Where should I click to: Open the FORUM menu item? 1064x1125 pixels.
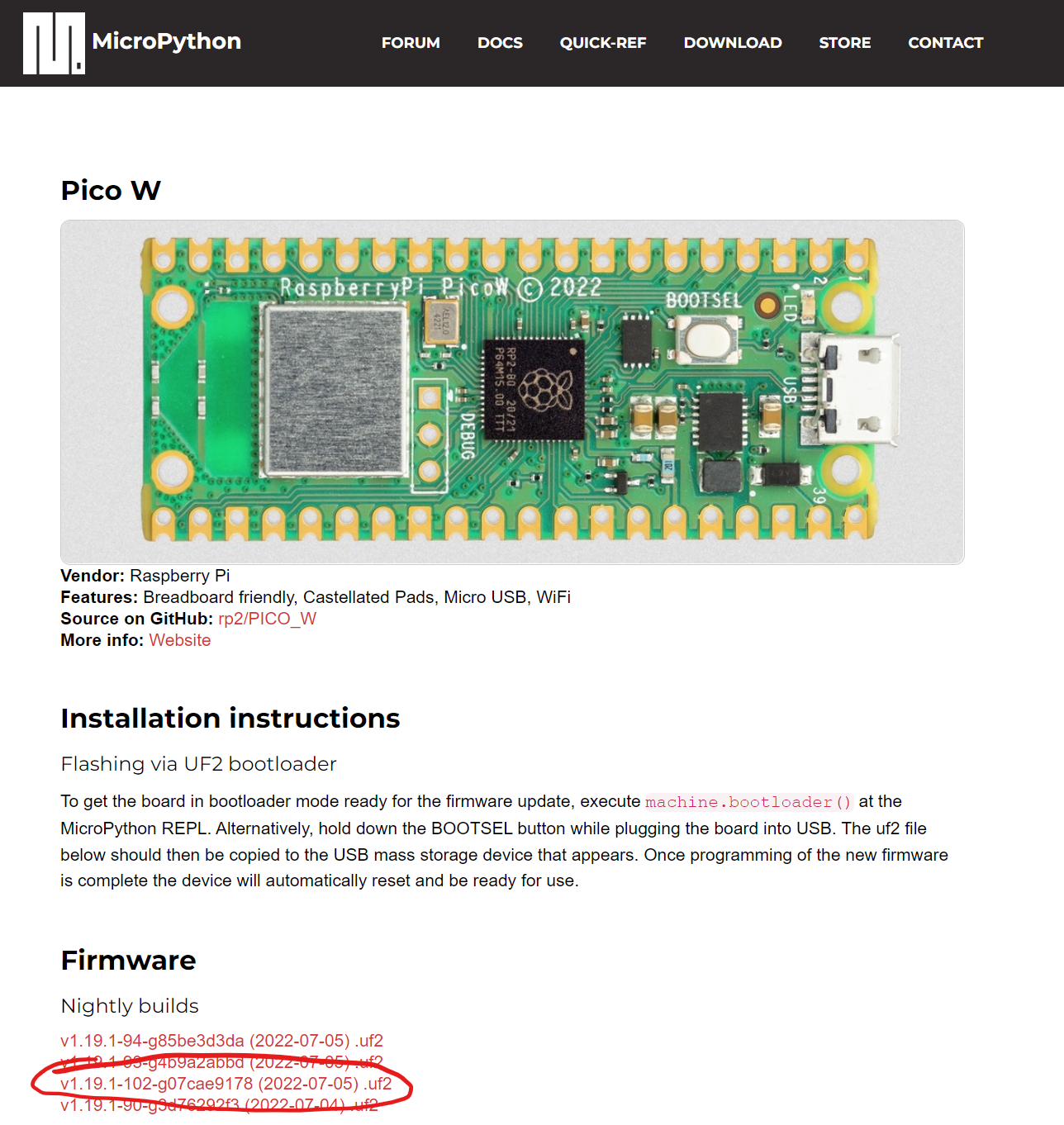(411, 43)
